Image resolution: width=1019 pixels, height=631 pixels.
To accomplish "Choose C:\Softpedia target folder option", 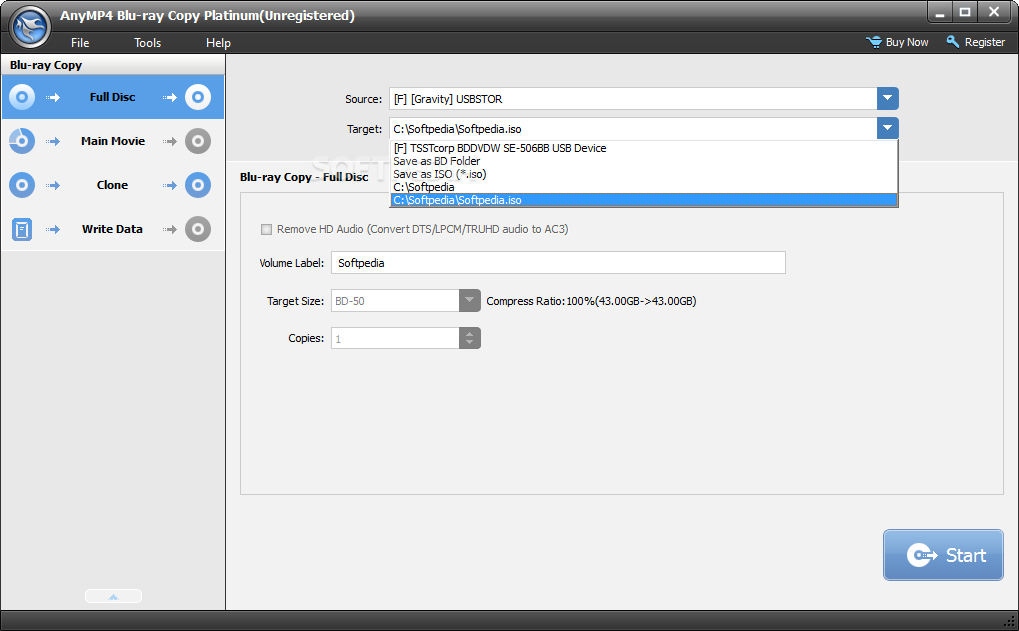I will (643, 187).
